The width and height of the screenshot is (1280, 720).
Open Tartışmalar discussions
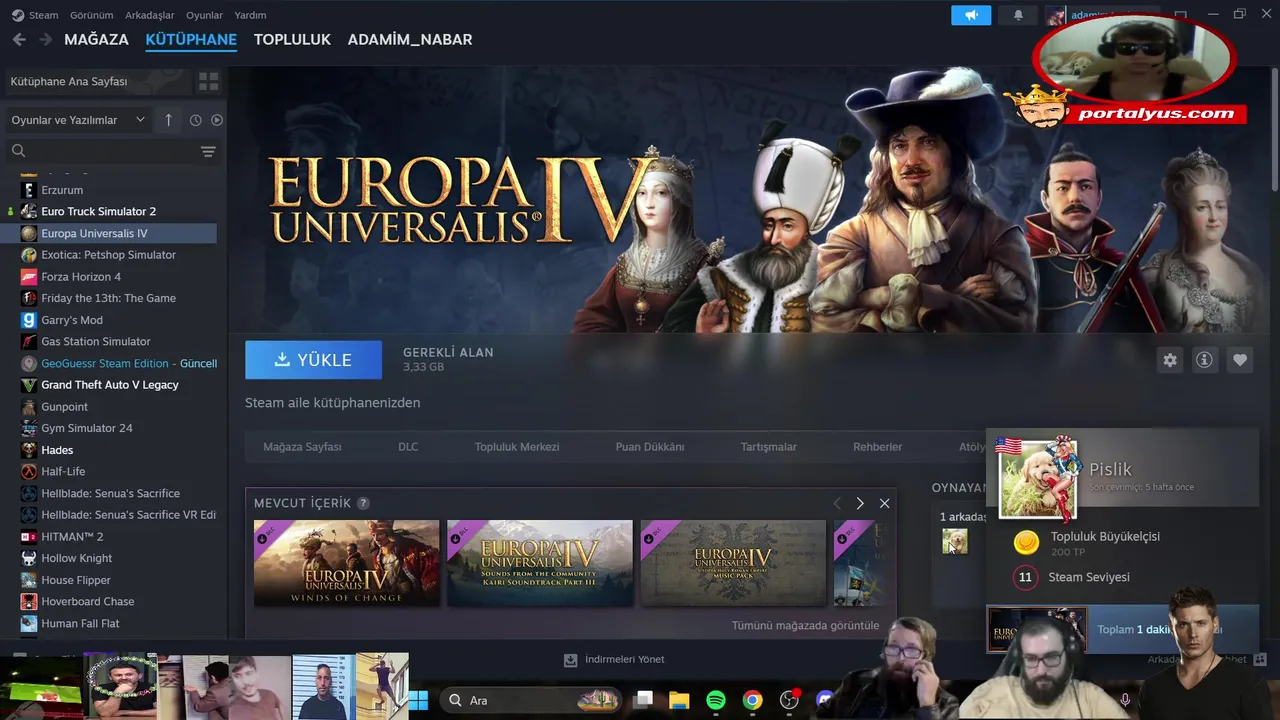(769, 447)
